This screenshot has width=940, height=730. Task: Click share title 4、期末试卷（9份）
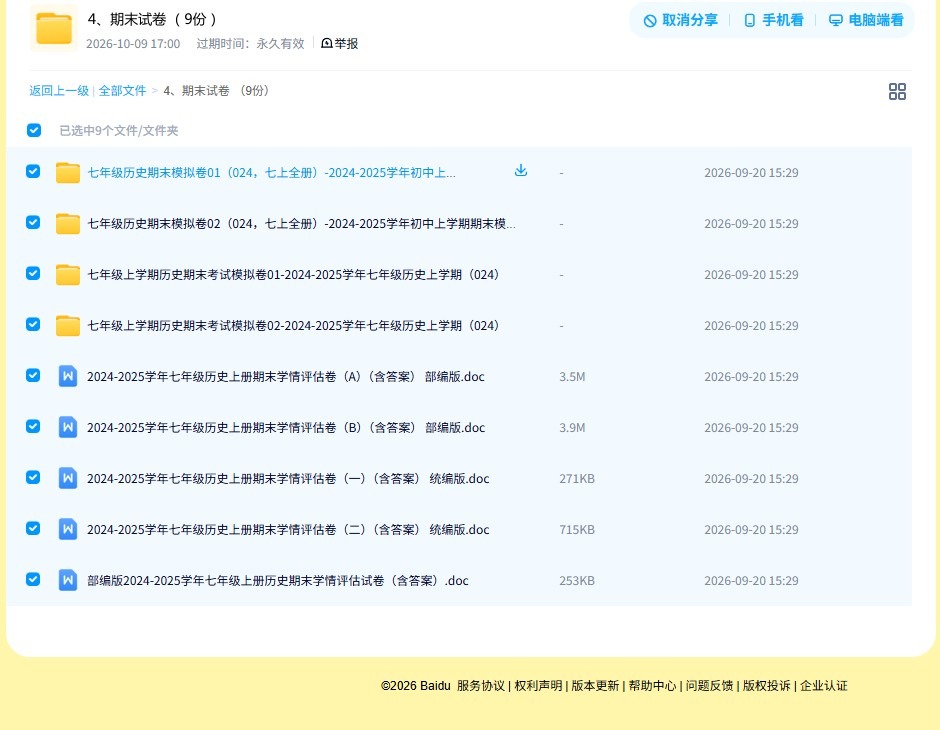click(x=152, y=19)
